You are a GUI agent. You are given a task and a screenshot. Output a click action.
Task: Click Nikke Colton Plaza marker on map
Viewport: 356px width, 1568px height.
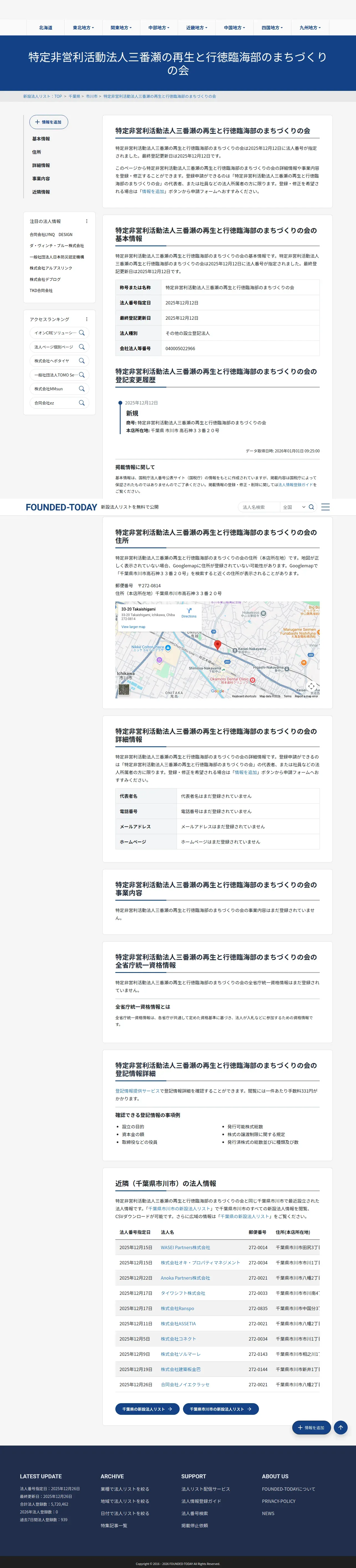coord(168,648)
